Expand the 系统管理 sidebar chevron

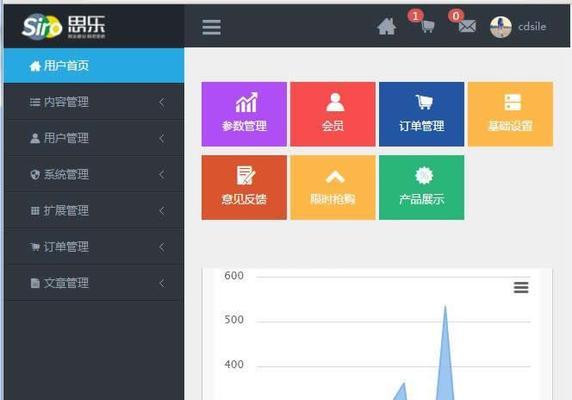coord(162,174)
